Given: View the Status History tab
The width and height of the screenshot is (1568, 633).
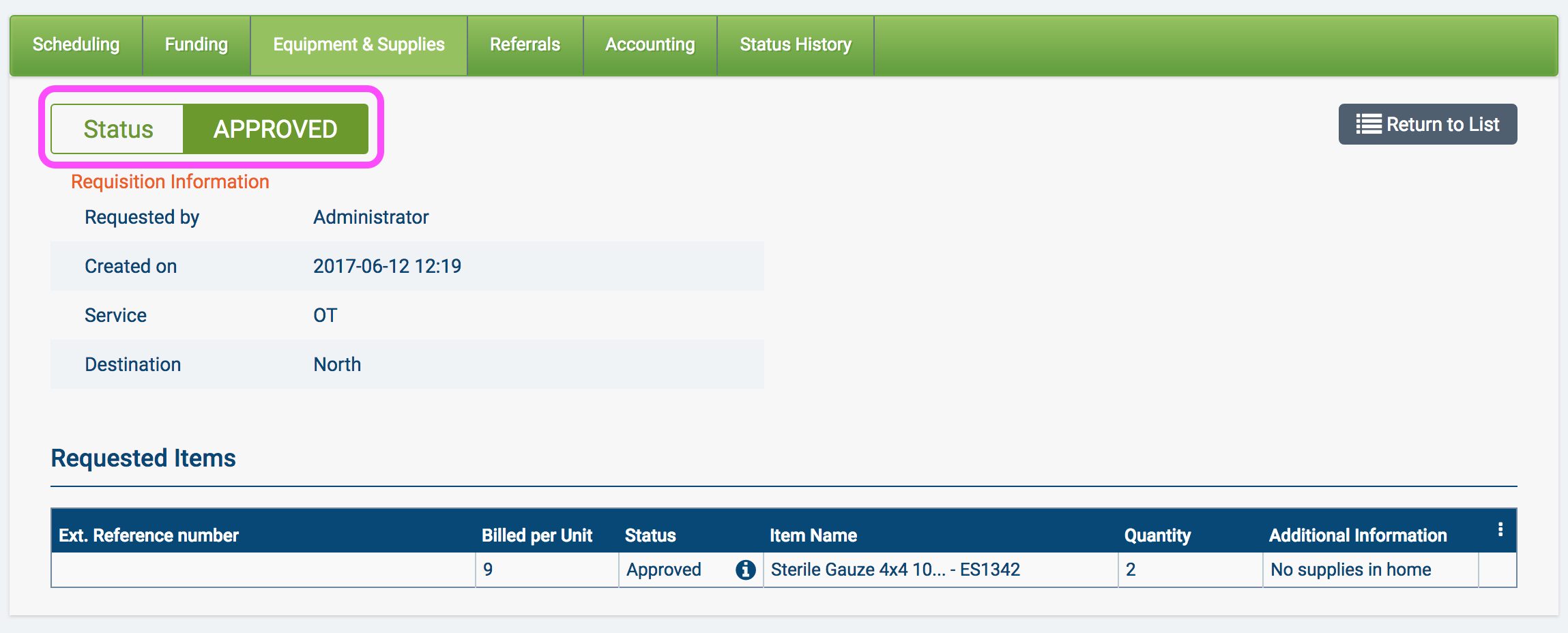Looking at the screenshot, I should (x=796, y=45).
